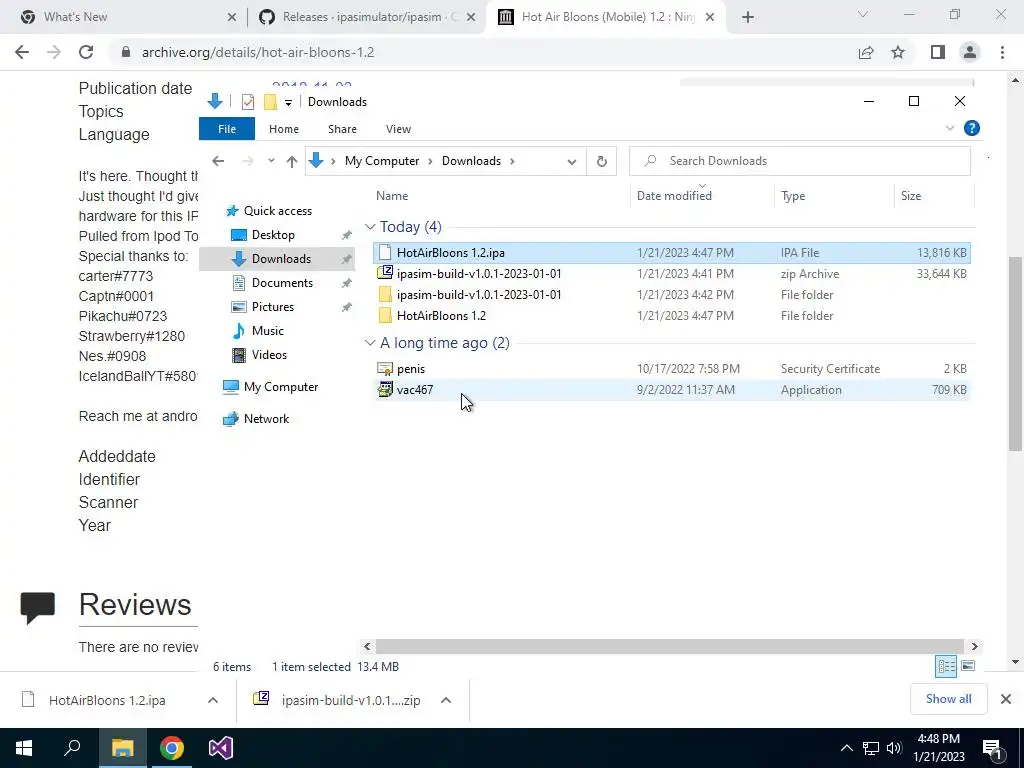The width and height of the screenshot is (1024, 768).
Task: Sort files by Name column header
Action: (x=392, y=196)
